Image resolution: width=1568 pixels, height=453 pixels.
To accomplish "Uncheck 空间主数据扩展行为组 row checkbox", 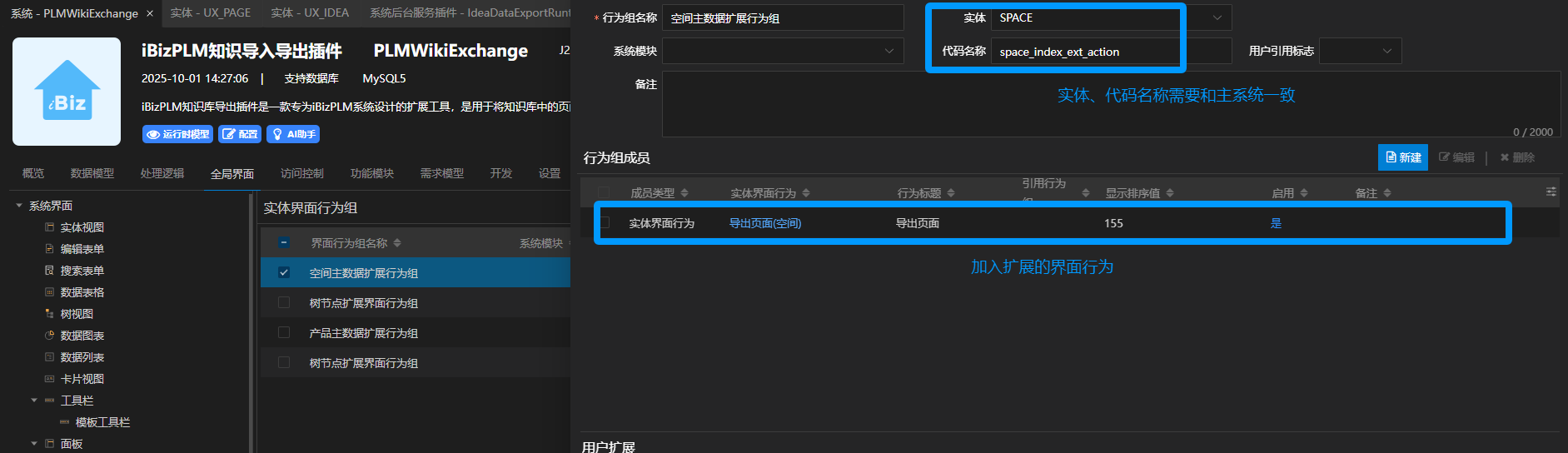I will pos(284,272).
